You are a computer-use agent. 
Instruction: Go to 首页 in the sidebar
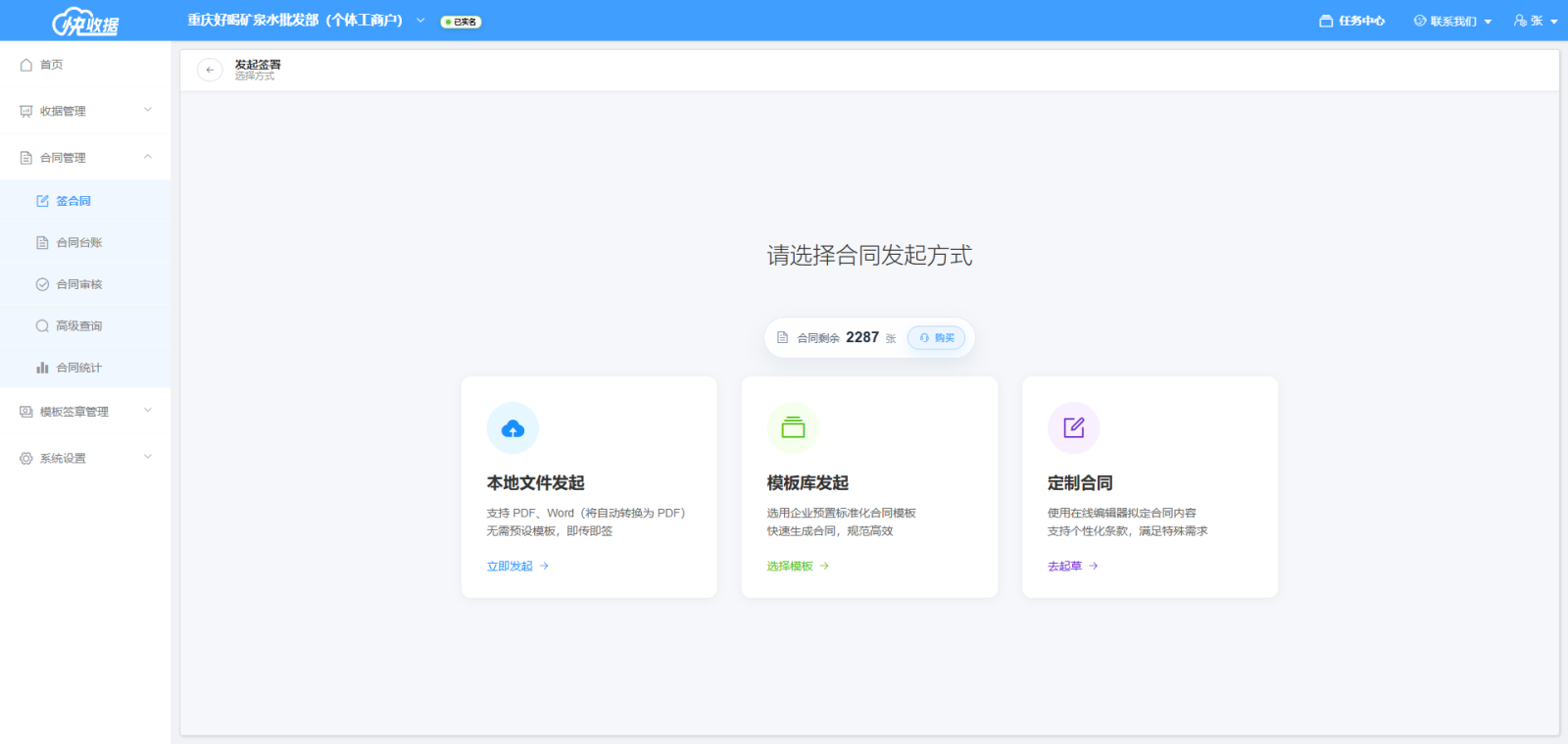coord(51,65)
